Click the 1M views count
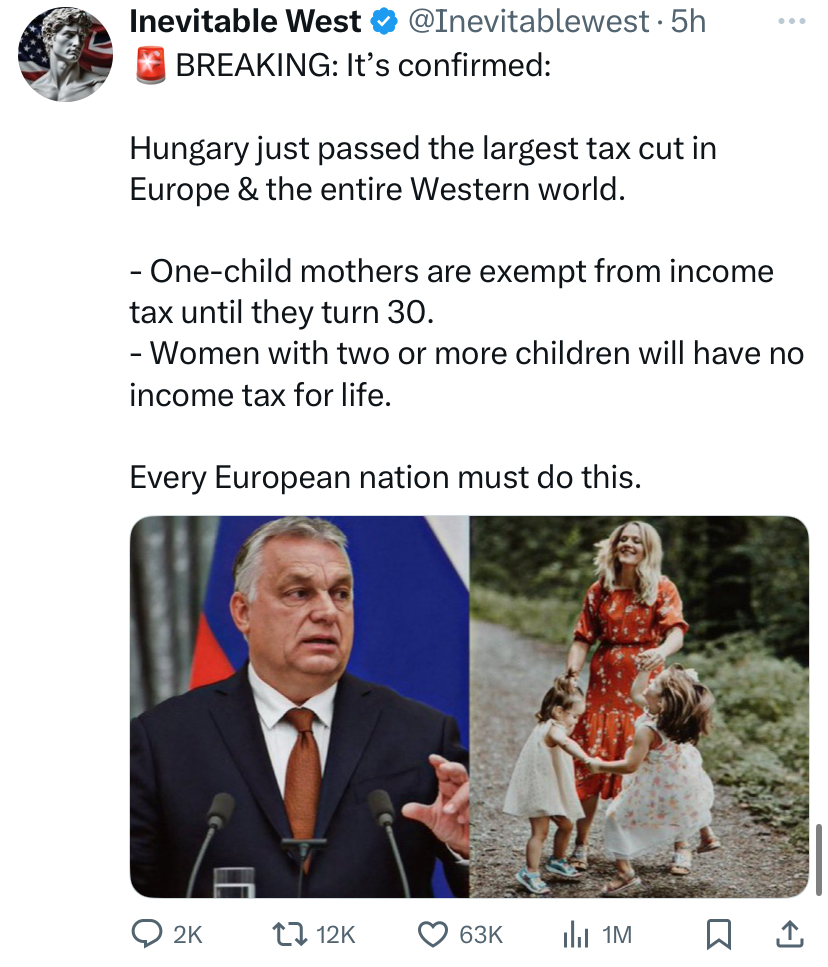This screenshot has height=967, width=828. click(x=617, y=935)
